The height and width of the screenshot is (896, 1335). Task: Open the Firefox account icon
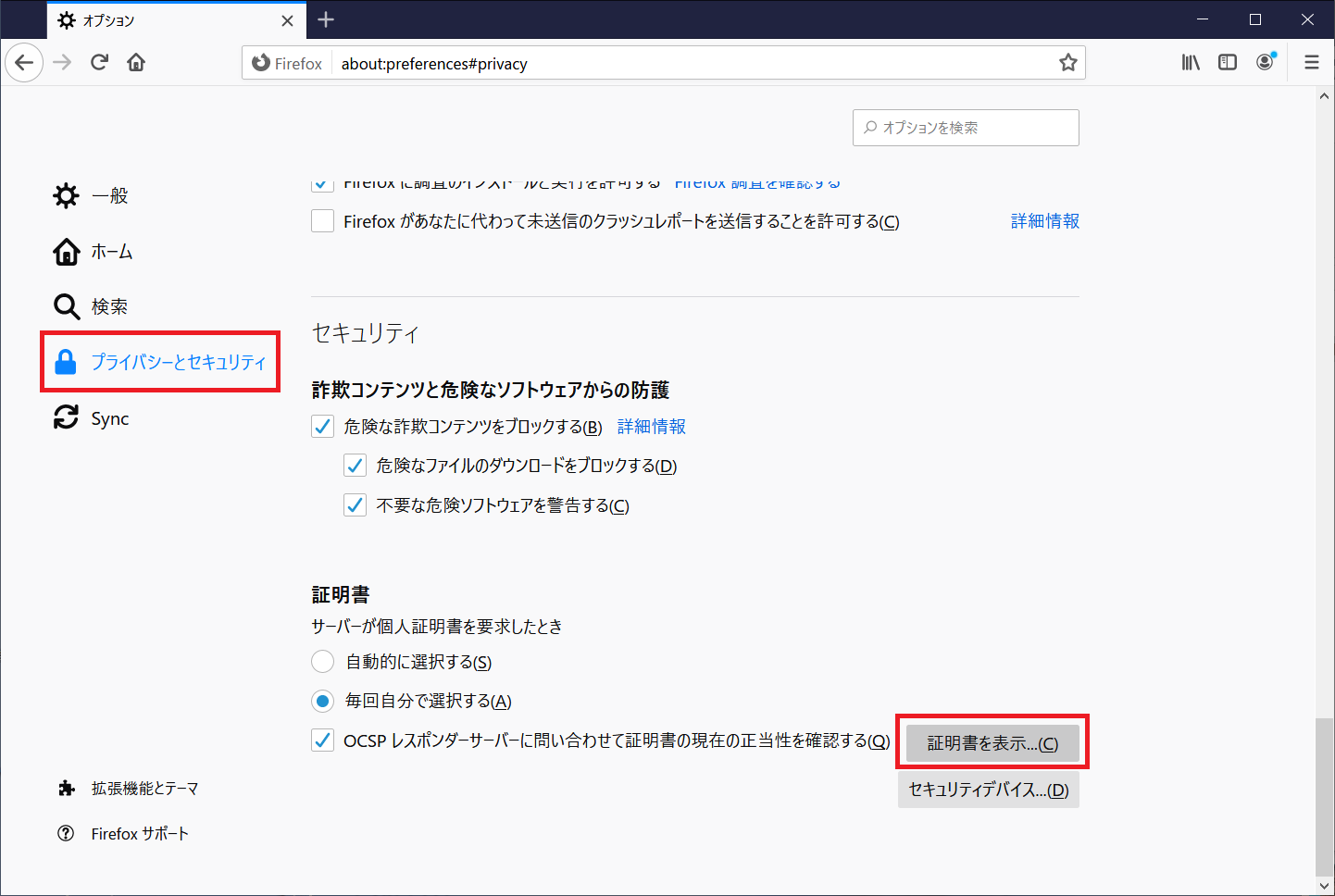pos(1265,63)
